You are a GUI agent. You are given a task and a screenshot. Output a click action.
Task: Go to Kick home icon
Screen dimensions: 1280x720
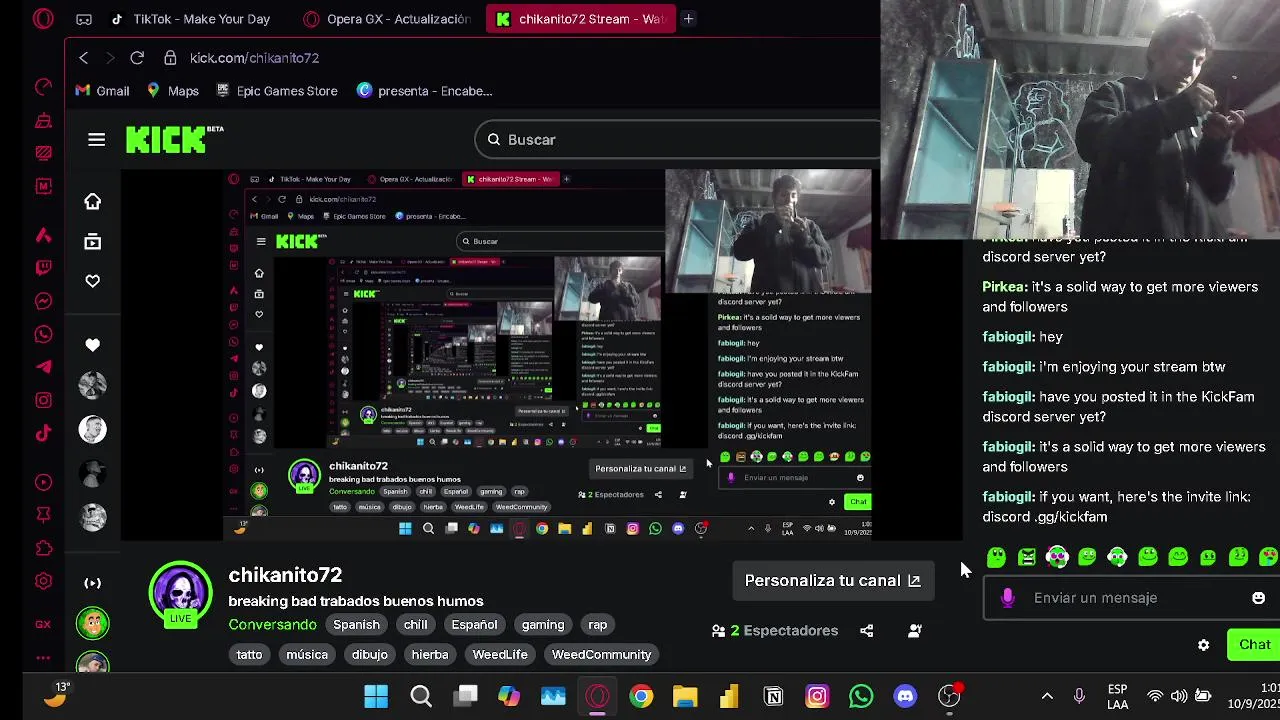tap(92, 202)
